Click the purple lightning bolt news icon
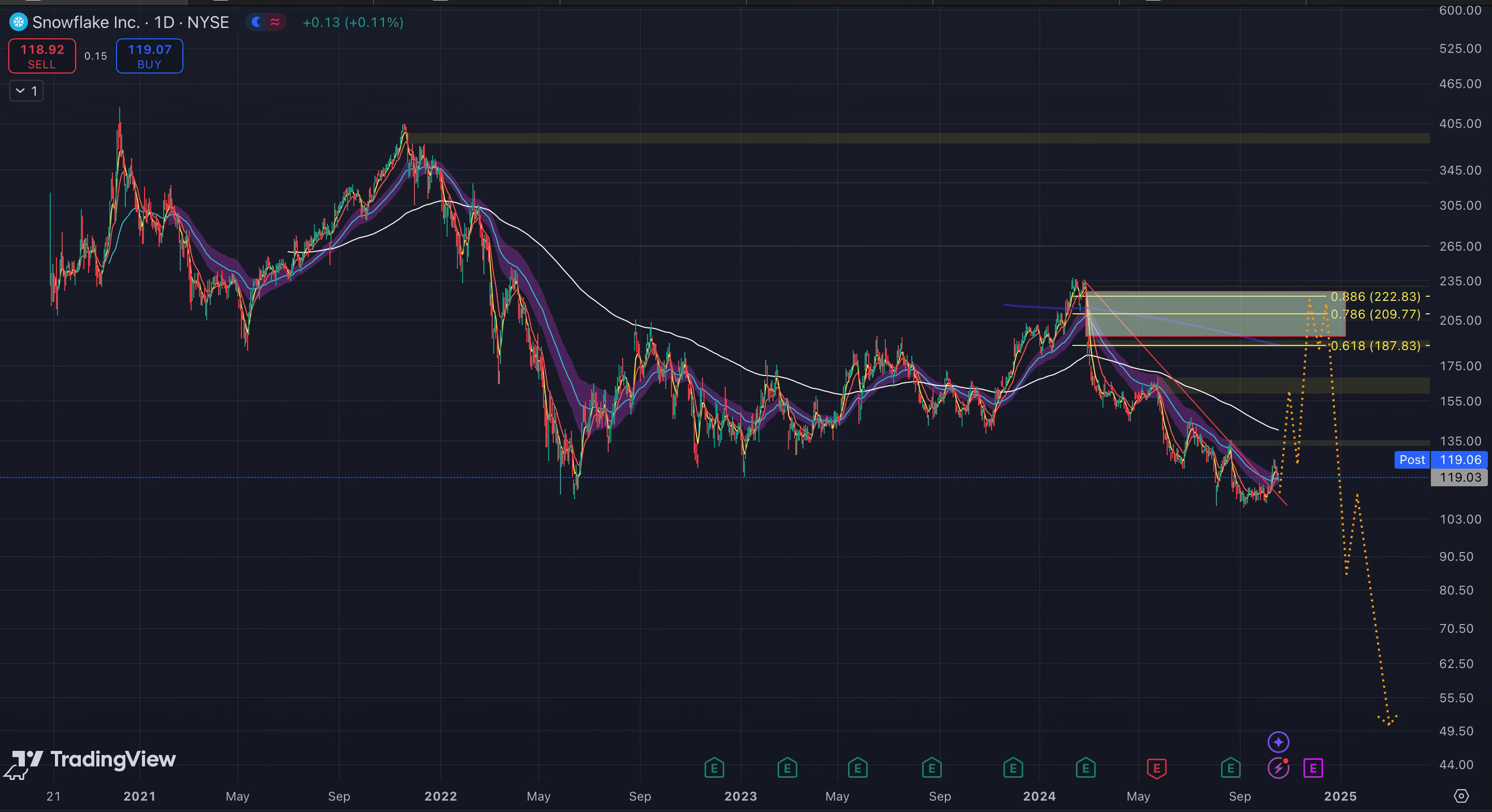Viewport: 1492px width, 812px height. (1278, 768)
